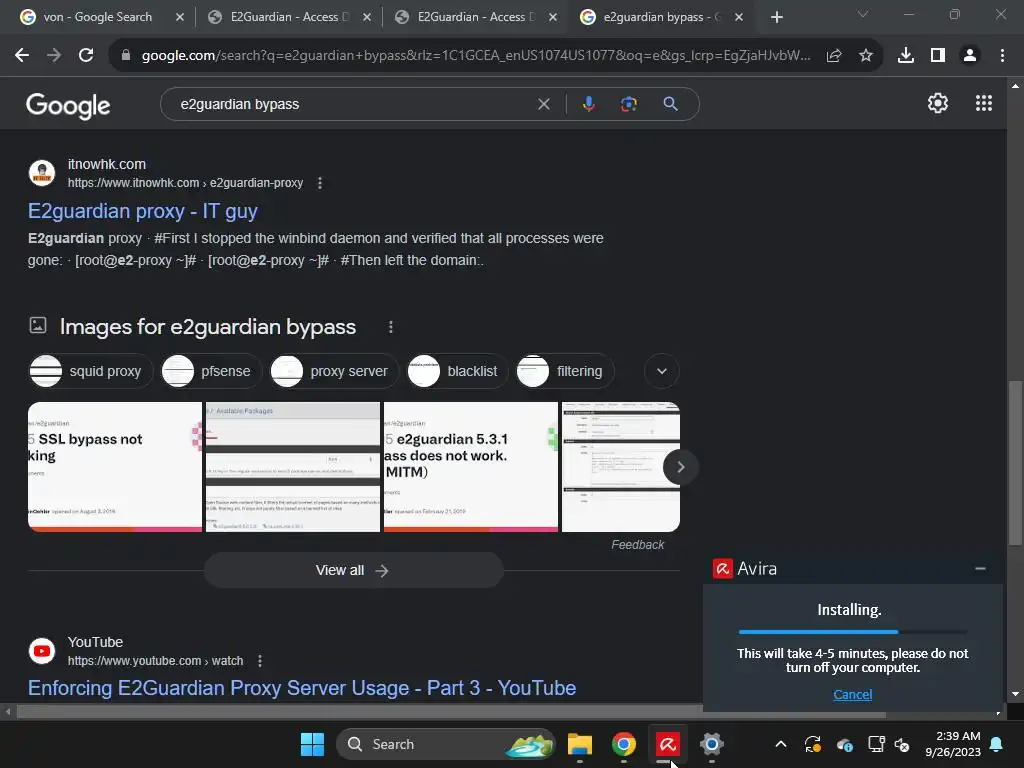Open Enforcing E2Guardian Proxy Server Usage link
The width and height of the screenshot is (1024, 768).
tap(302, 688)
